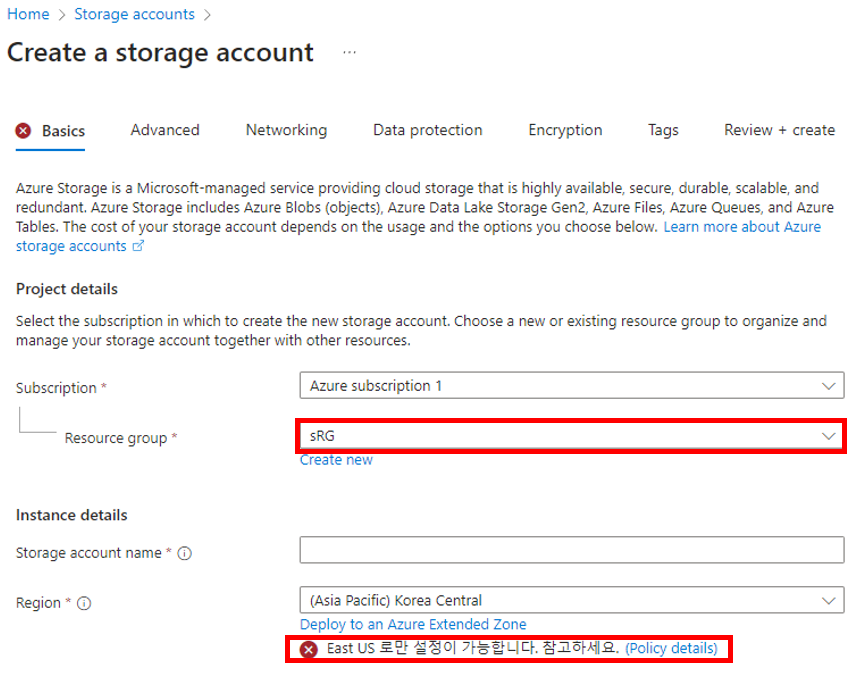Click the Create new resource group link
This screenshot has height=682, width=862.
click(x=336, y=460)
